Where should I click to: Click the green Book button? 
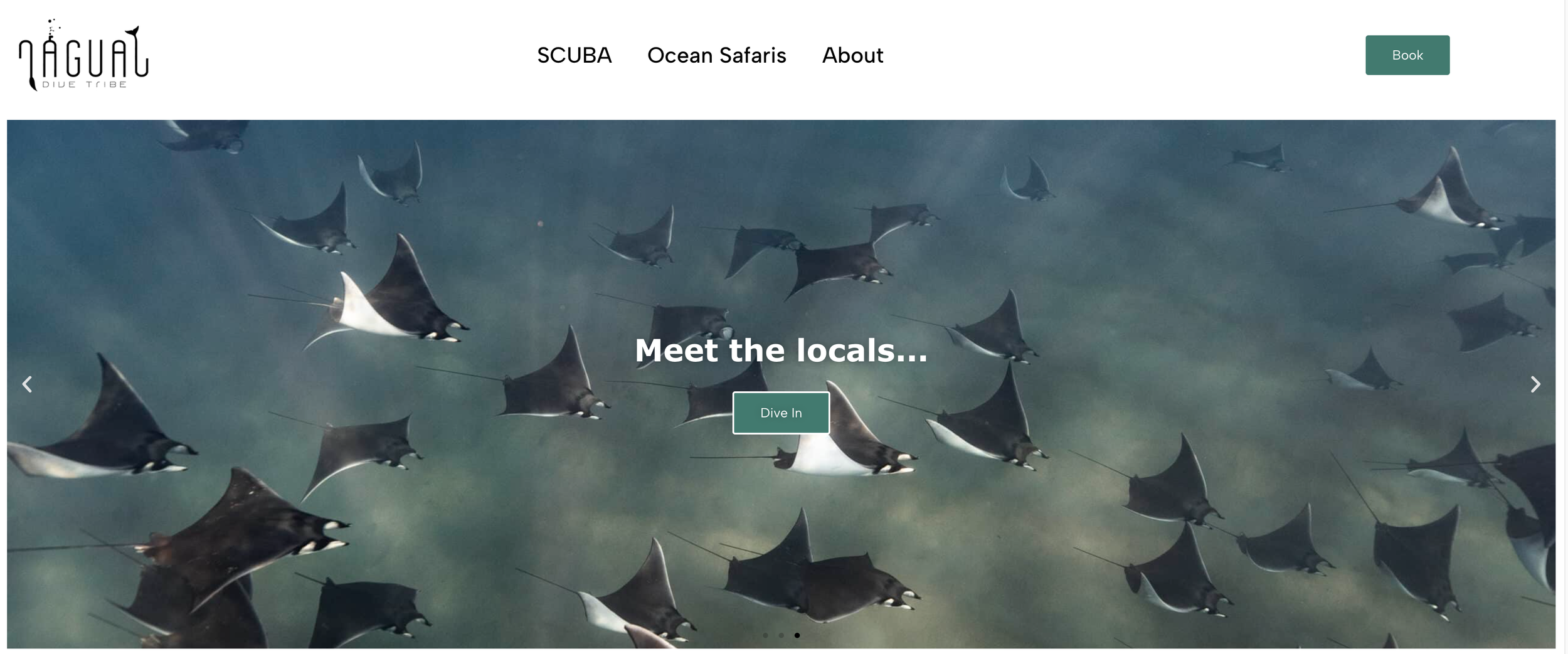tap(1407, 55)
